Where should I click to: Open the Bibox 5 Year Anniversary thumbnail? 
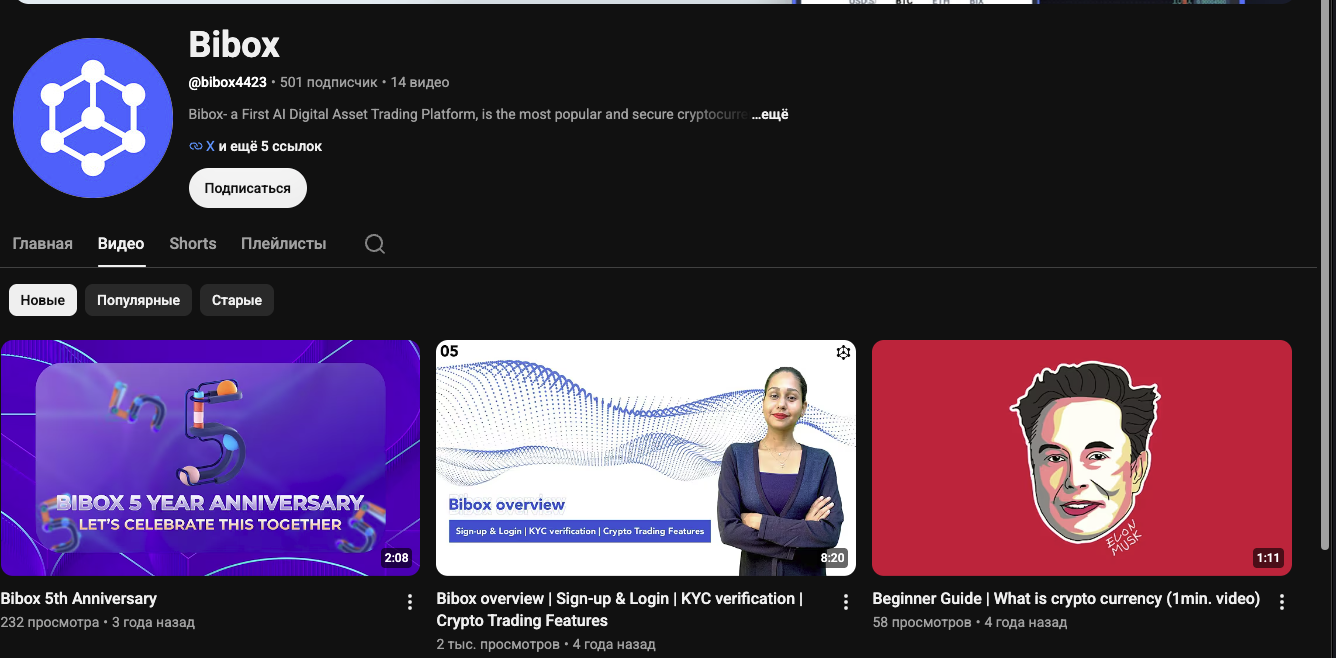[x=210, y=458]
